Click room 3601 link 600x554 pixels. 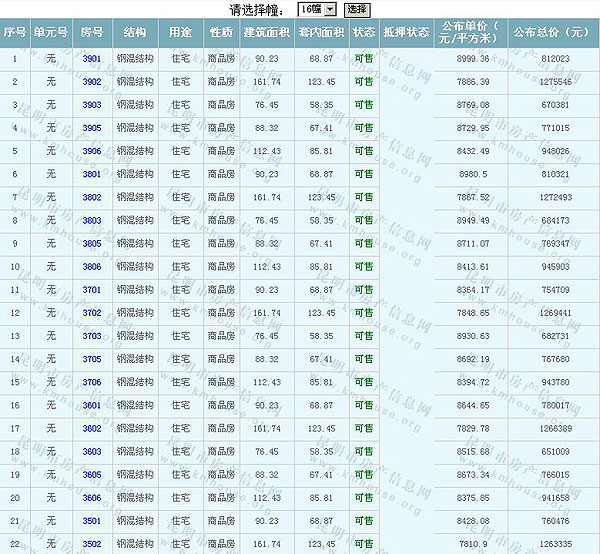coord(92,405)
